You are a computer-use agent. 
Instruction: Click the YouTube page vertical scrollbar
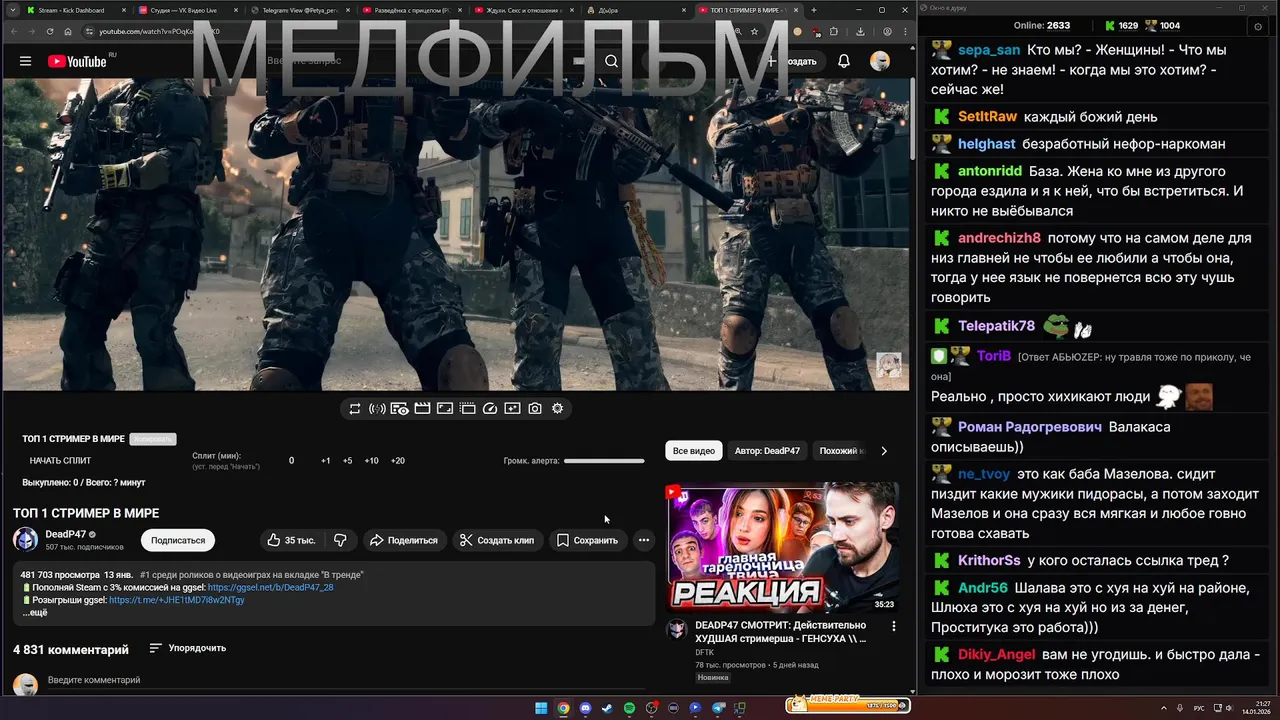coord(914,120)
